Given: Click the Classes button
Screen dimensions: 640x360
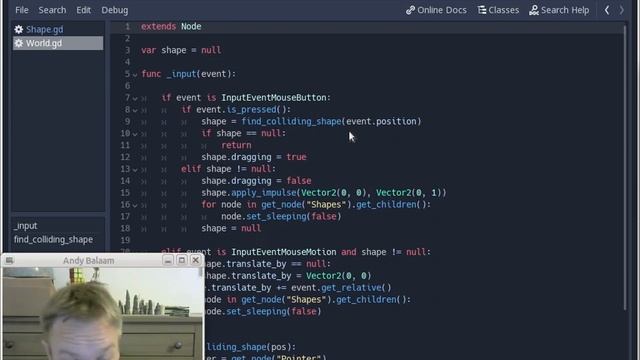Looking at the screenshot, I should pyautogui.click(x=498, y=10).
